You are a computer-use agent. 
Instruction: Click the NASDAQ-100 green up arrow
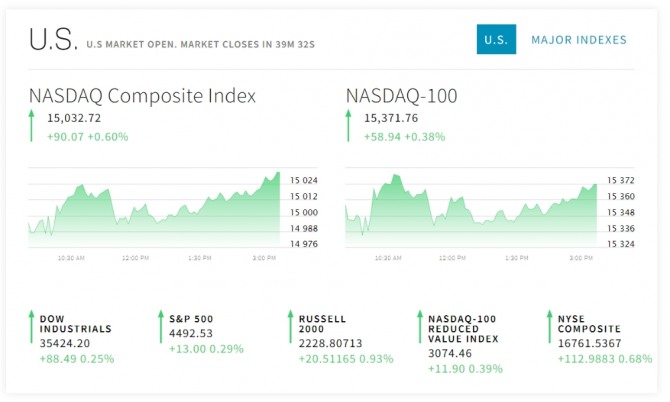click(x=348, y=126)
